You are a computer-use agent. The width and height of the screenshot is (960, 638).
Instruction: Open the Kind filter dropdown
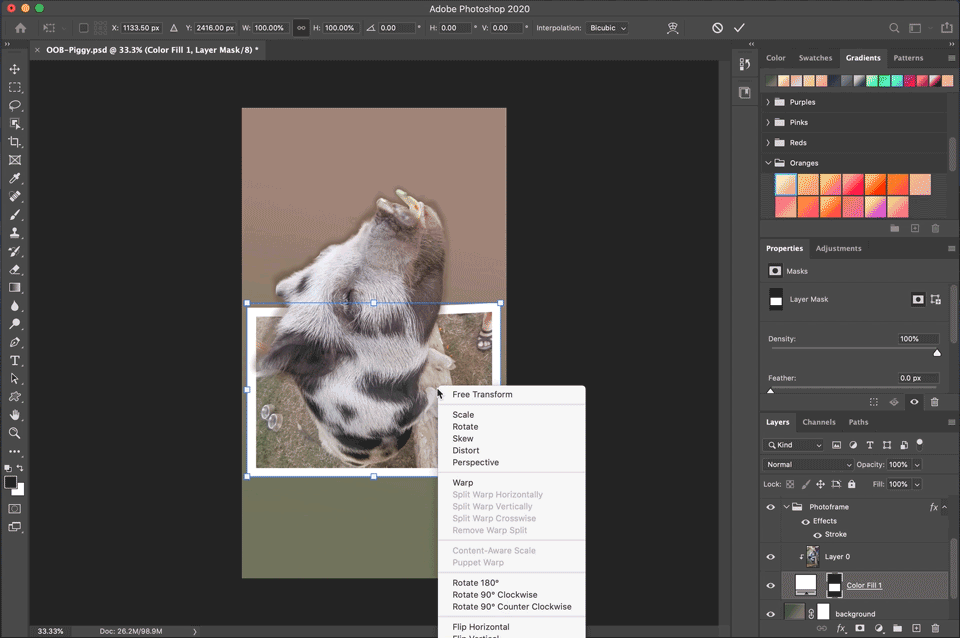point(793,445)
